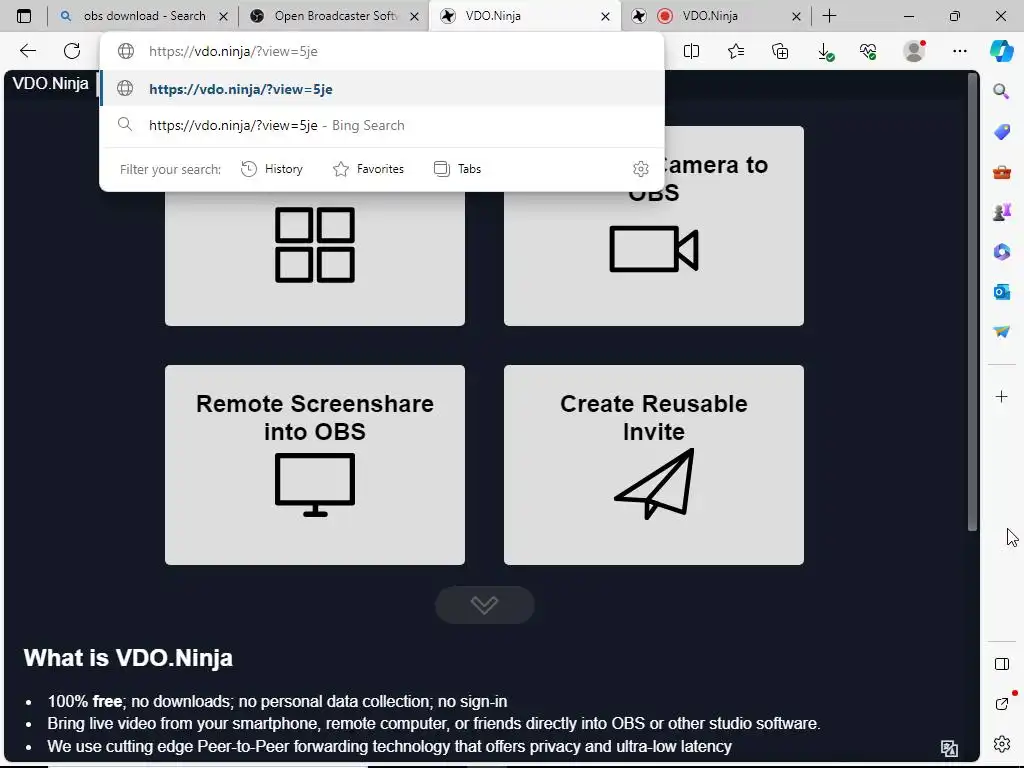Open the split screen icon in toolbar

coord(692,51)
